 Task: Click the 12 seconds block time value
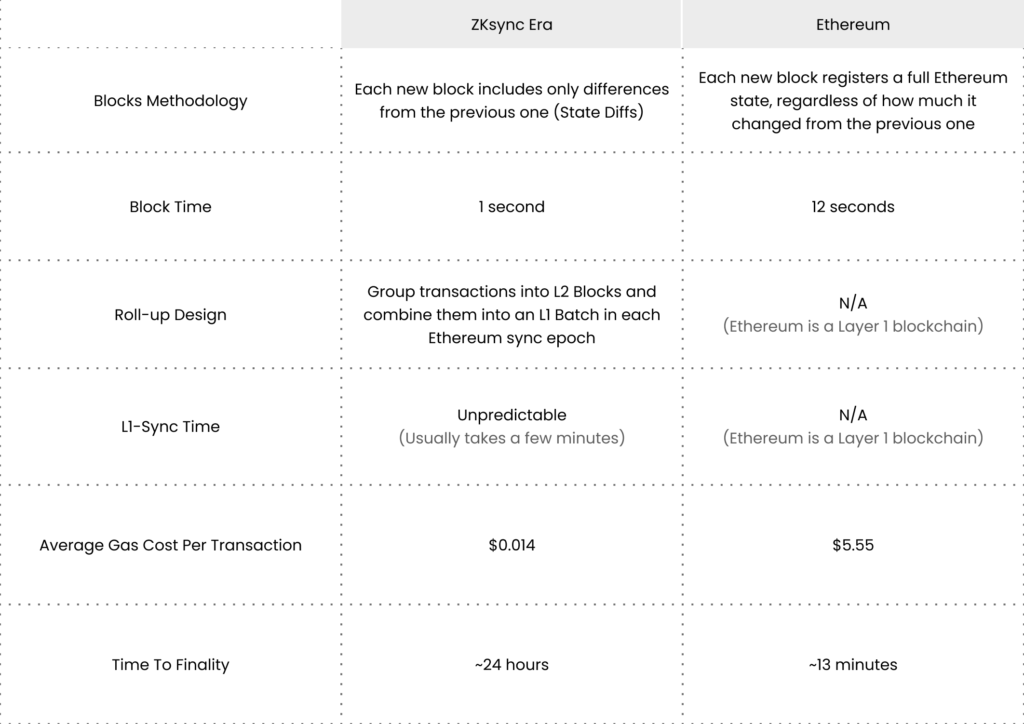click(853, 207)
